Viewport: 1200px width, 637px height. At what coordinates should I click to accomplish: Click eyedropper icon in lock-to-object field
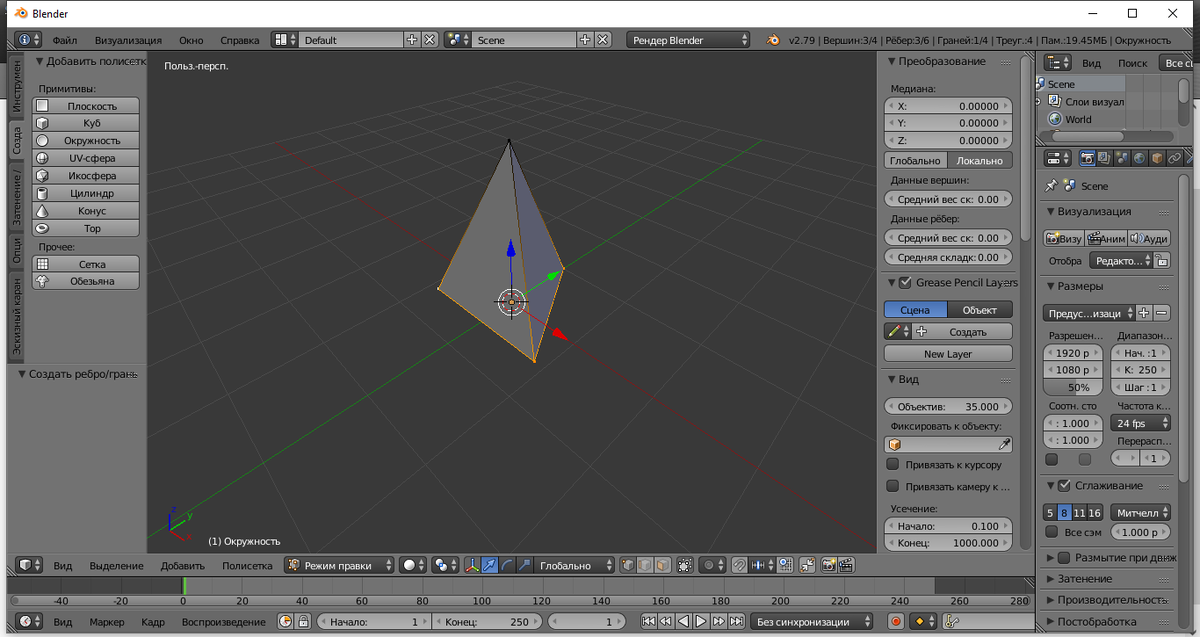coord(1004,444)
